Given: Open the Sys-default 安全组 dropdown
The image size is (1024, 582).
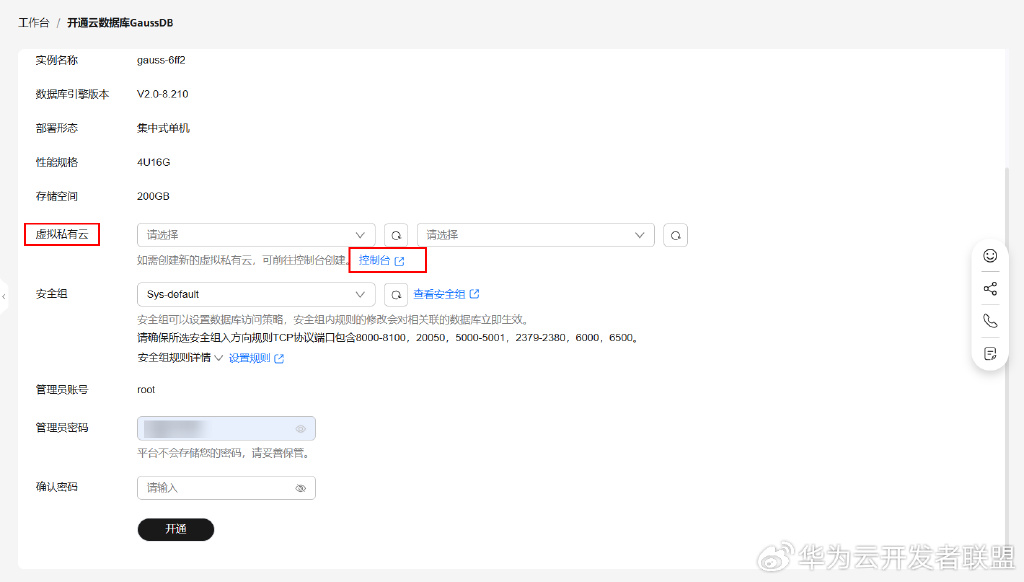Looking at the screenshot, I should click(x=256, y=295).
